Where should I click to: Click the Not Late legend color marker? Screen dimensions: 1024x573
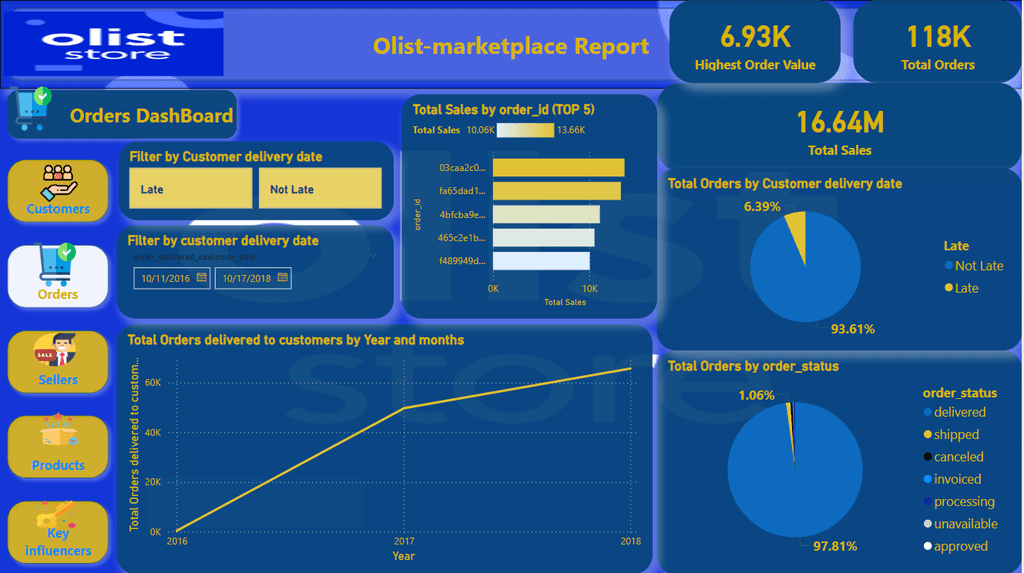pyautogui.click(x=948, y=265)
